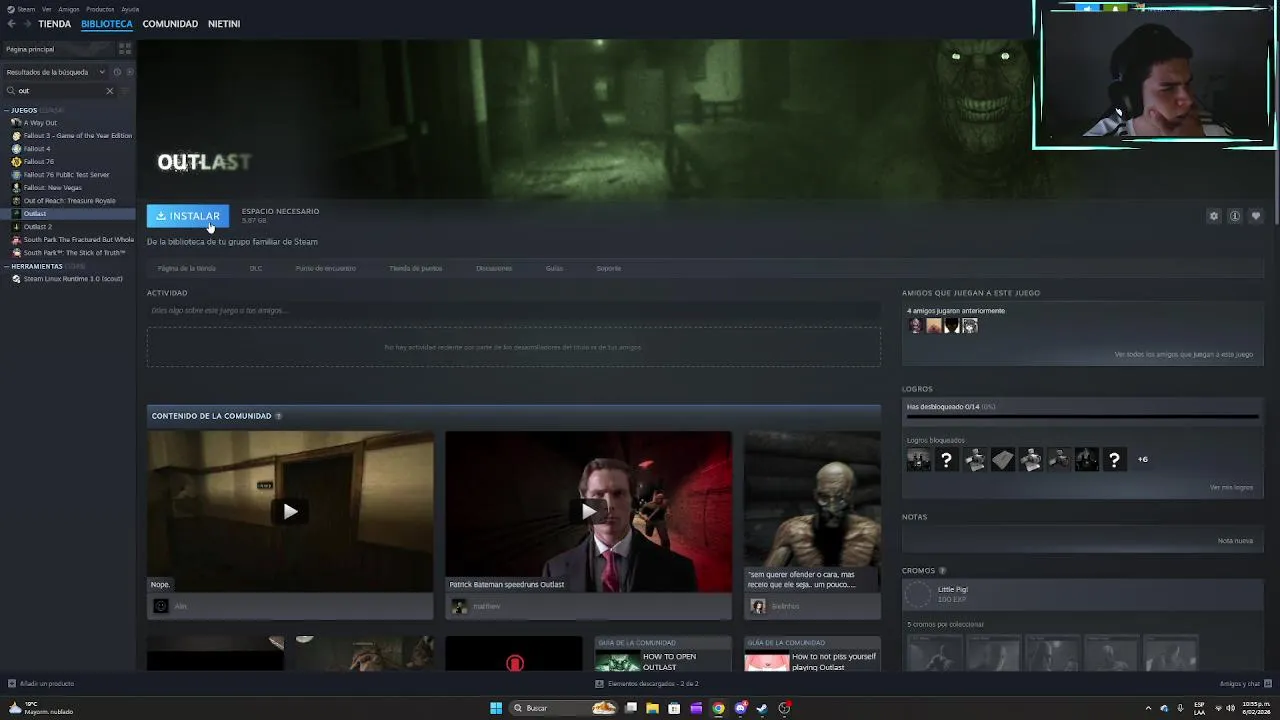
Task: Click the Nota nueva button
Action: [1235, 541]
